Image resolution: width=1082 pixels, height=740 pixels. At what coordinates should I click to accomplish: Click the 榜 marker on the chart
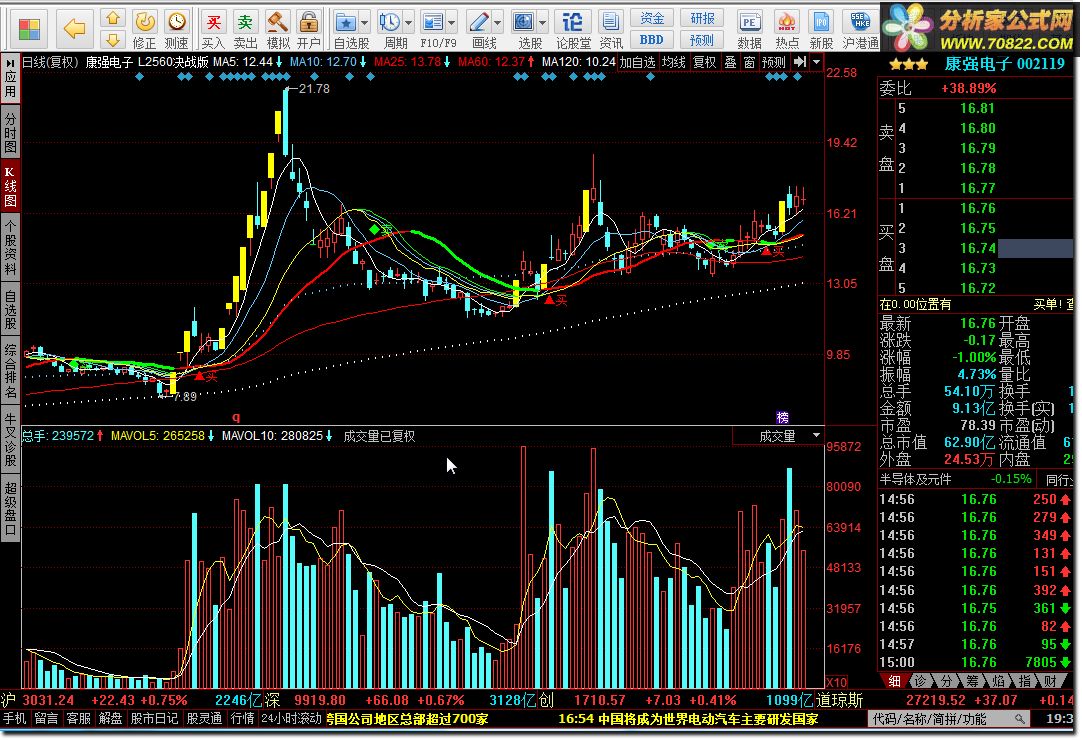click(x=783, y=417)
